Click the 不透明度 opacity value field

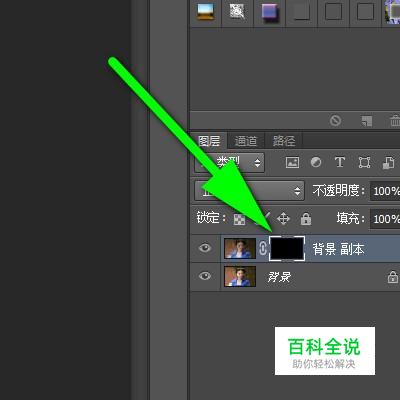[385, 191]
